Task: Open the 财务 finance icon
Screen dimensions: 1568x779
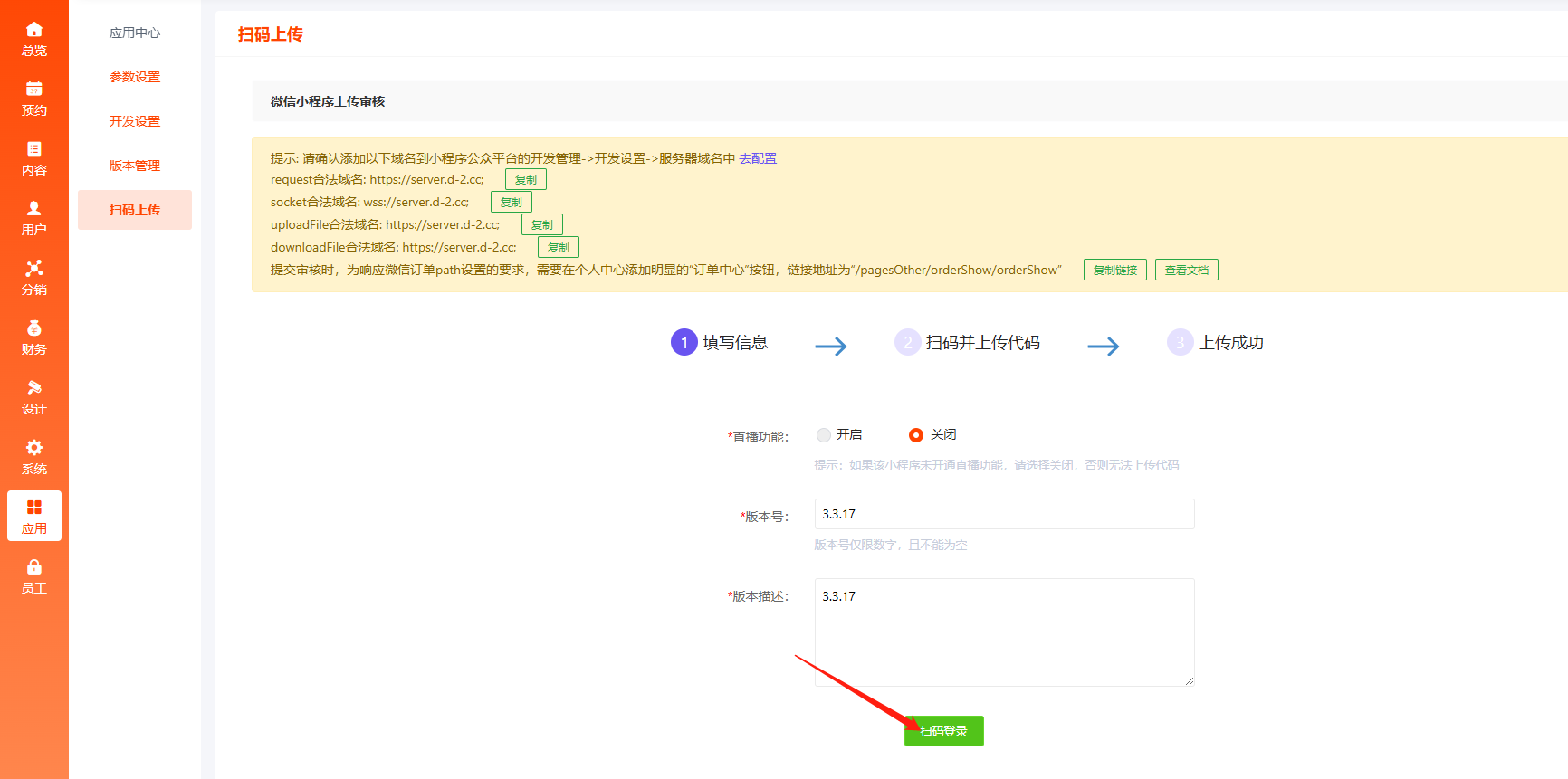Action: (x=33, y=328)
